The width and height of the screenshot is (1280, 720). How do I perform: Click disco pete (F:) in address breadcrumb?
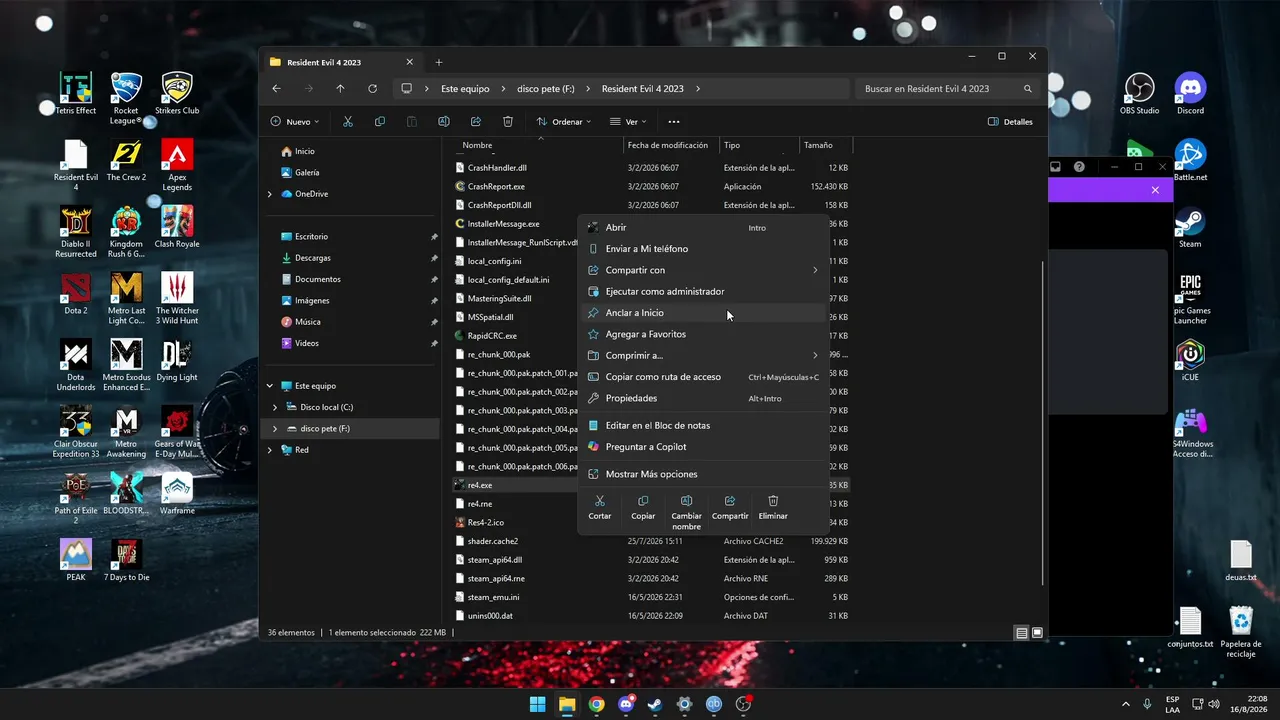(546, 88)
